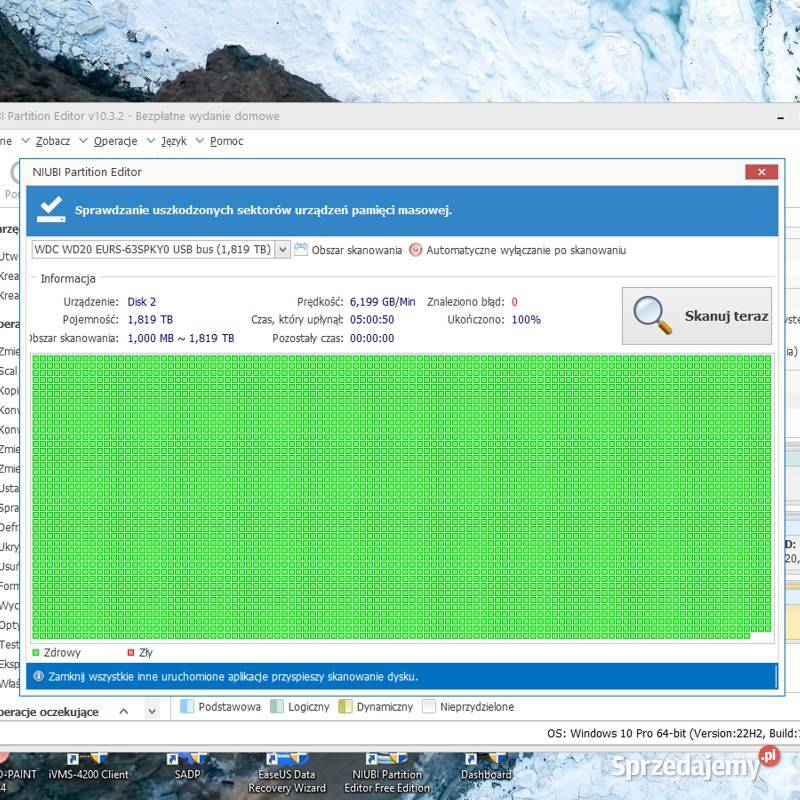The width and height of the screenshot is (800, 800).
Task: Click the 6,199 GB/Min speed value
Action: 382,302
